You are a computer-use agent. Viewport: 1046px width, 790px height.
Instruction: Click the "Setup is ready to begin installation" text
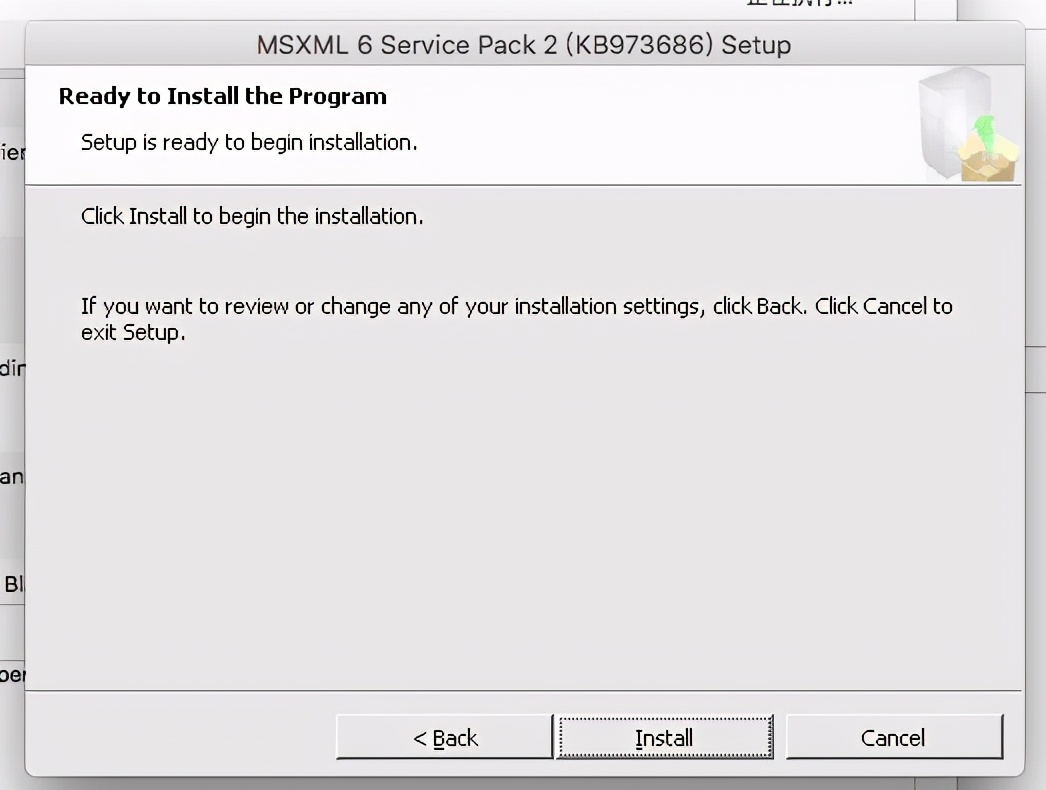[248, 143]
